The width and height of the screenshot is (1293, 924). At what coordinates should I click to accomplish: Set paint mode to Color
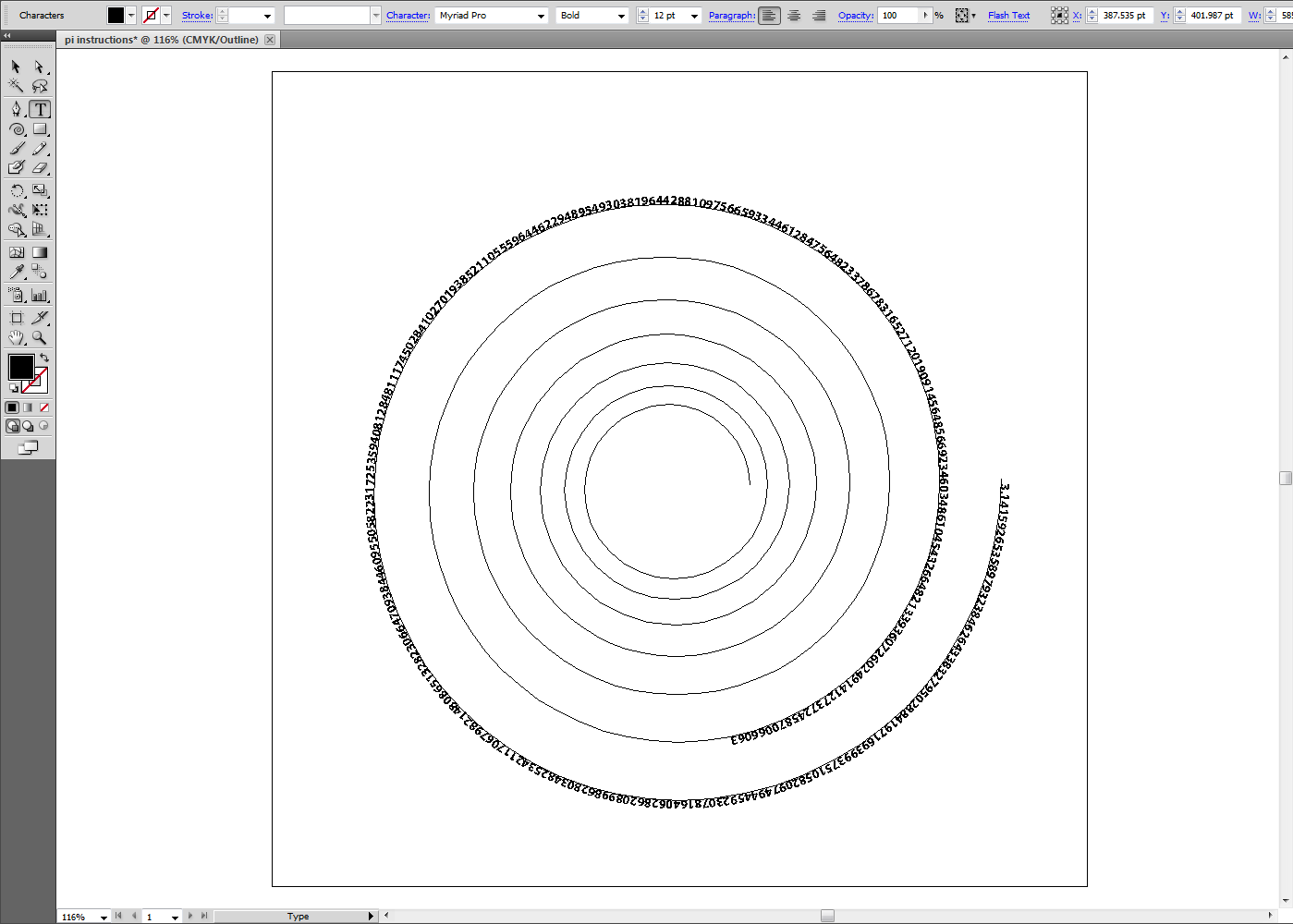12,407
